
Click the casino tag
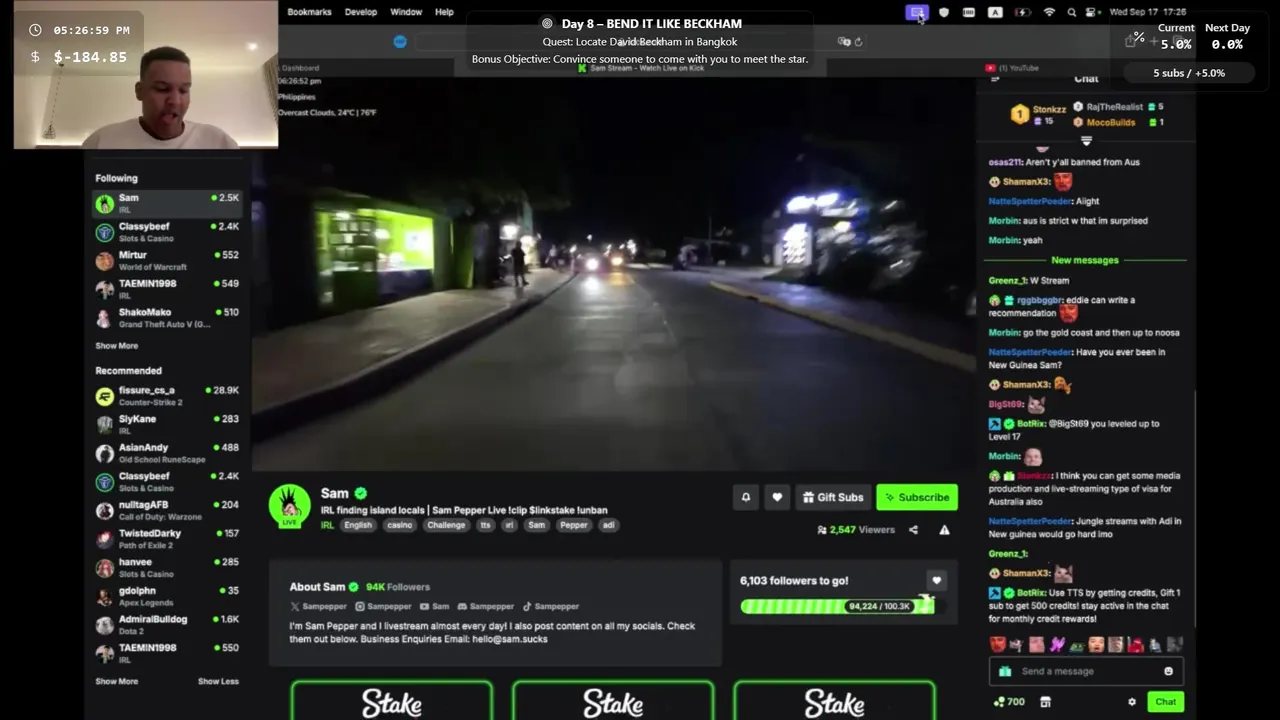click(x=400, y=525)
